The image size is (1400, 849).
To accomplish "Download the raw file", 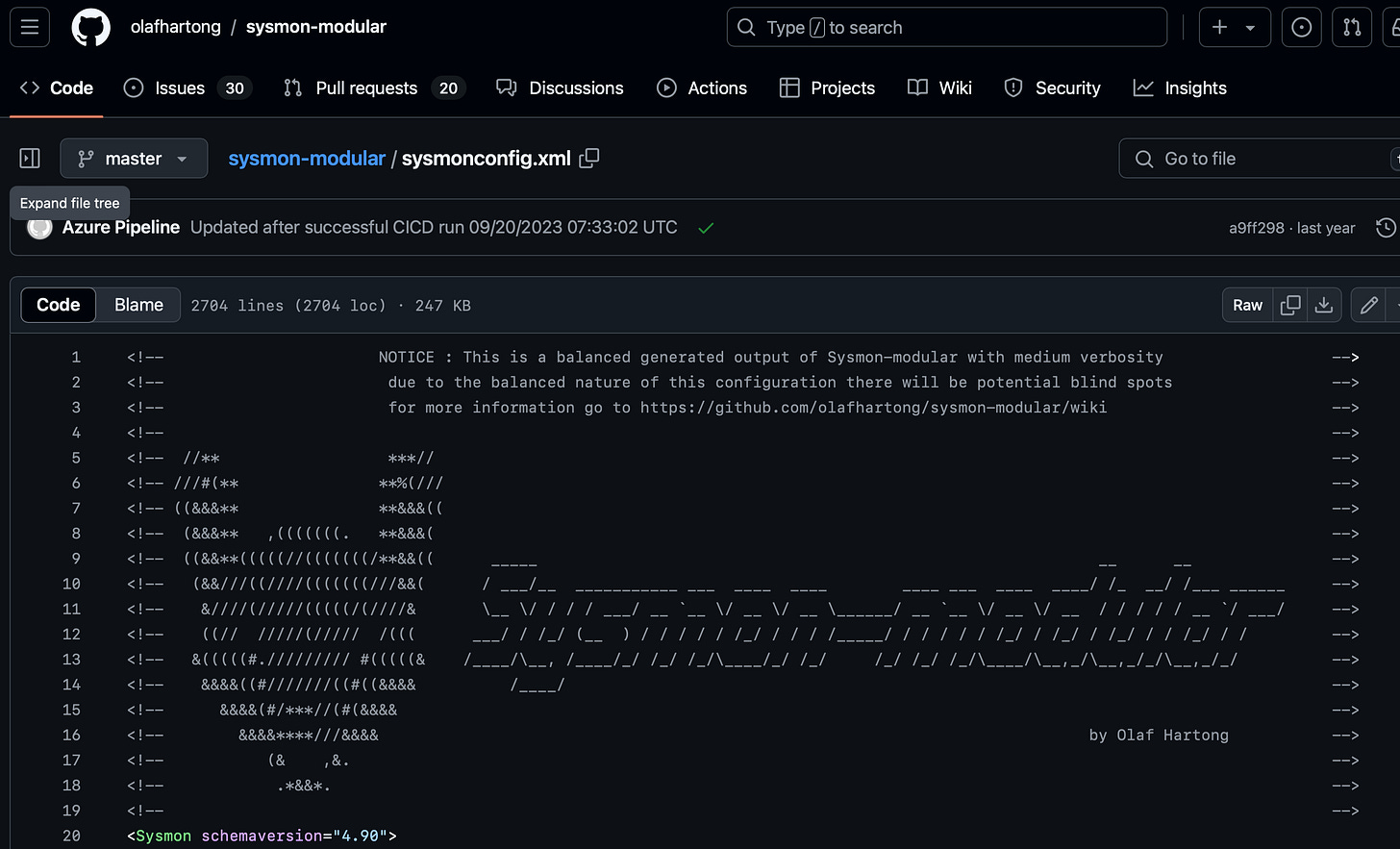I will tap(1324, 305).
